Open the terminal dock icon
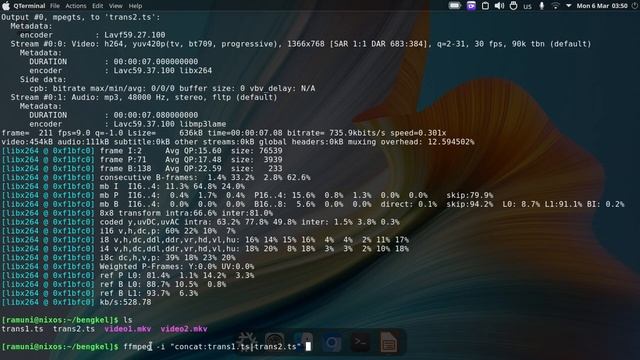This screenshot has height=360, width=640. point(360,342)
